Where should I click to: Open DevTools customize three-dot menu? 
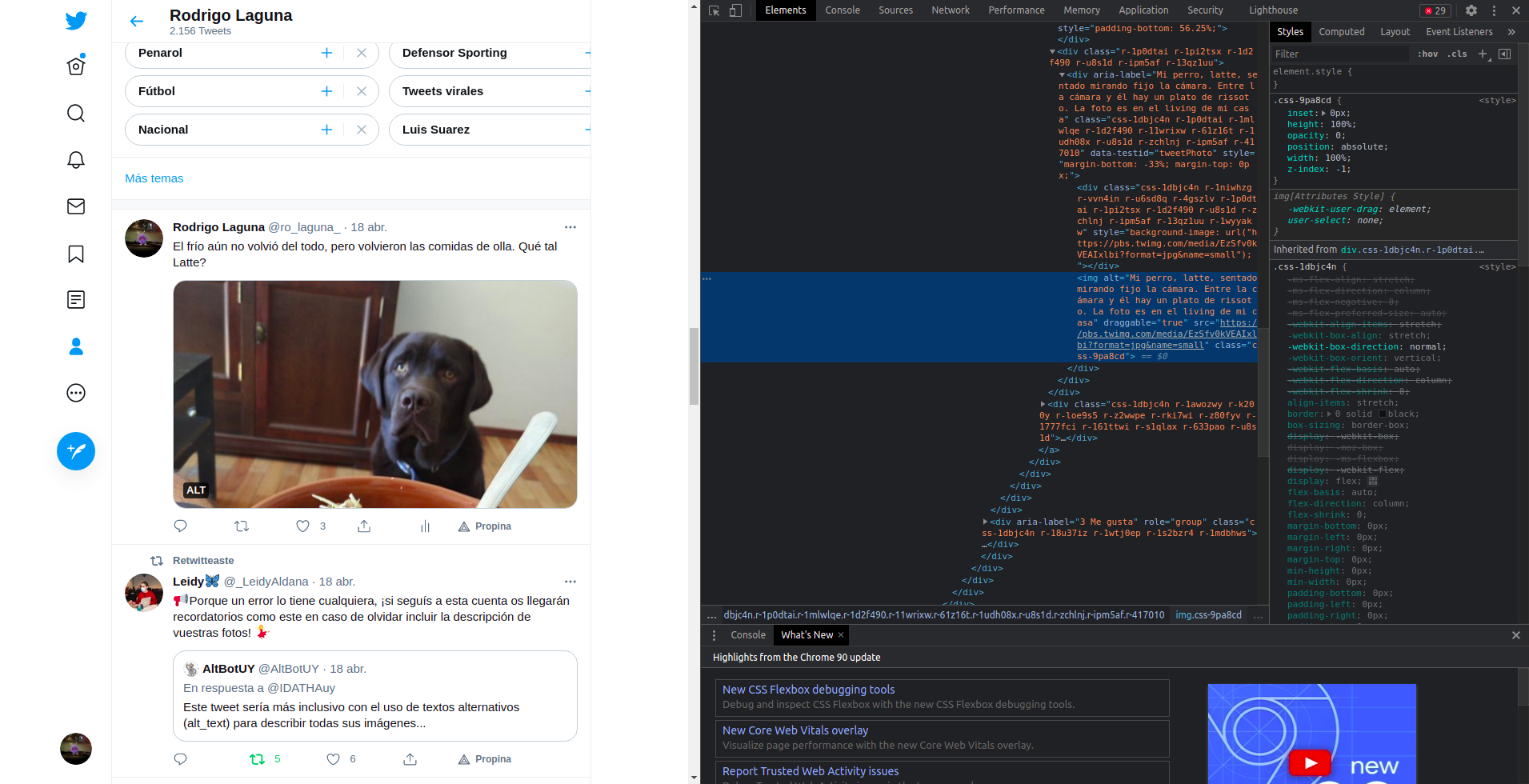pos(1494,10)
